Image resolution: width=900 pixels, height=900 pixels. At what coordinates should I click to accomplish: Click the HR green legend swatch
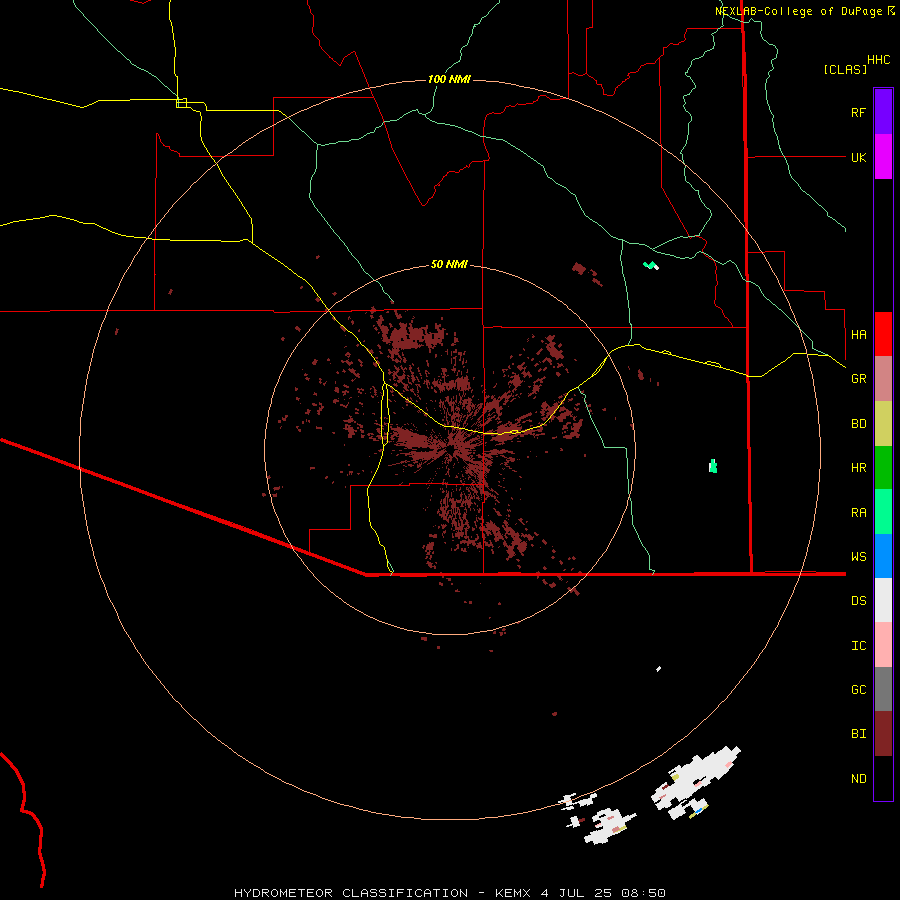[883, 468]
